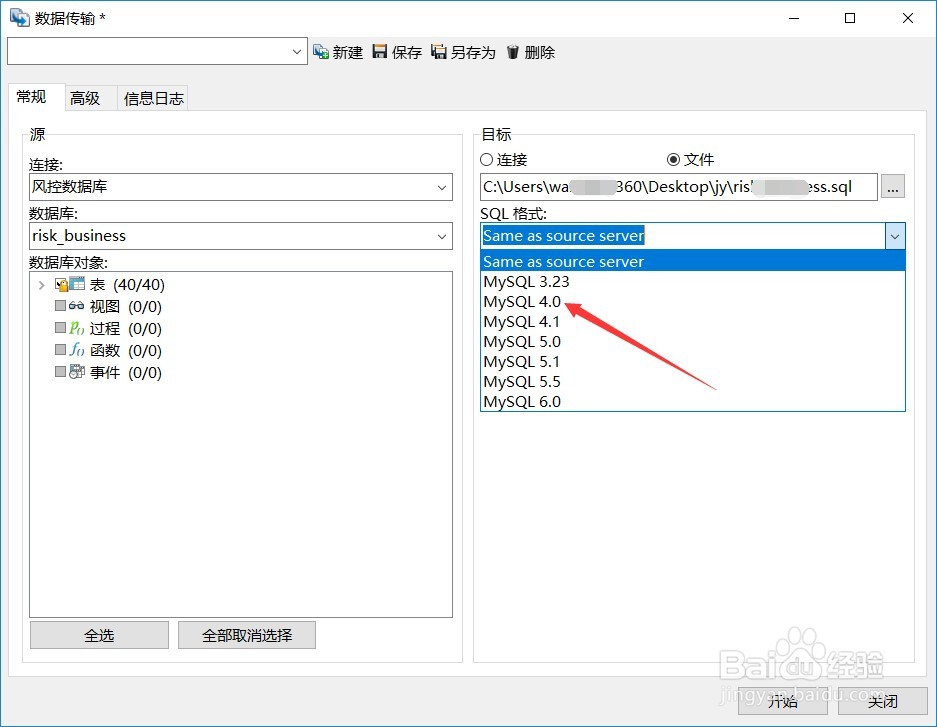Expand the 表 tree node
The height and width of the screenshot is (727, 937).
click(41, 284)
